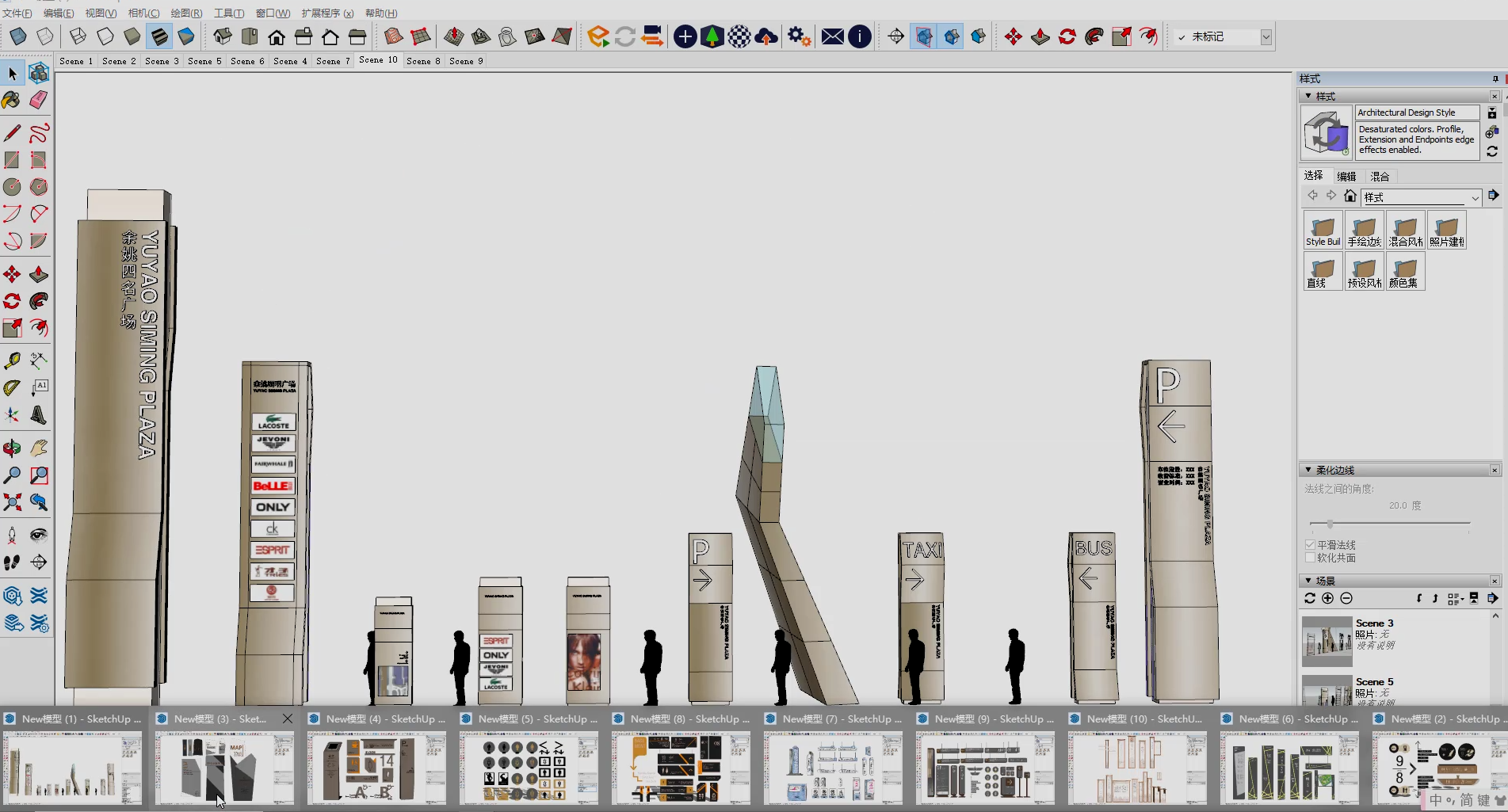Image resolution: width=1508 pixels, height=812 pixels.
Task: Click the Architectural Design Style name field
Action: (1417, 112)
